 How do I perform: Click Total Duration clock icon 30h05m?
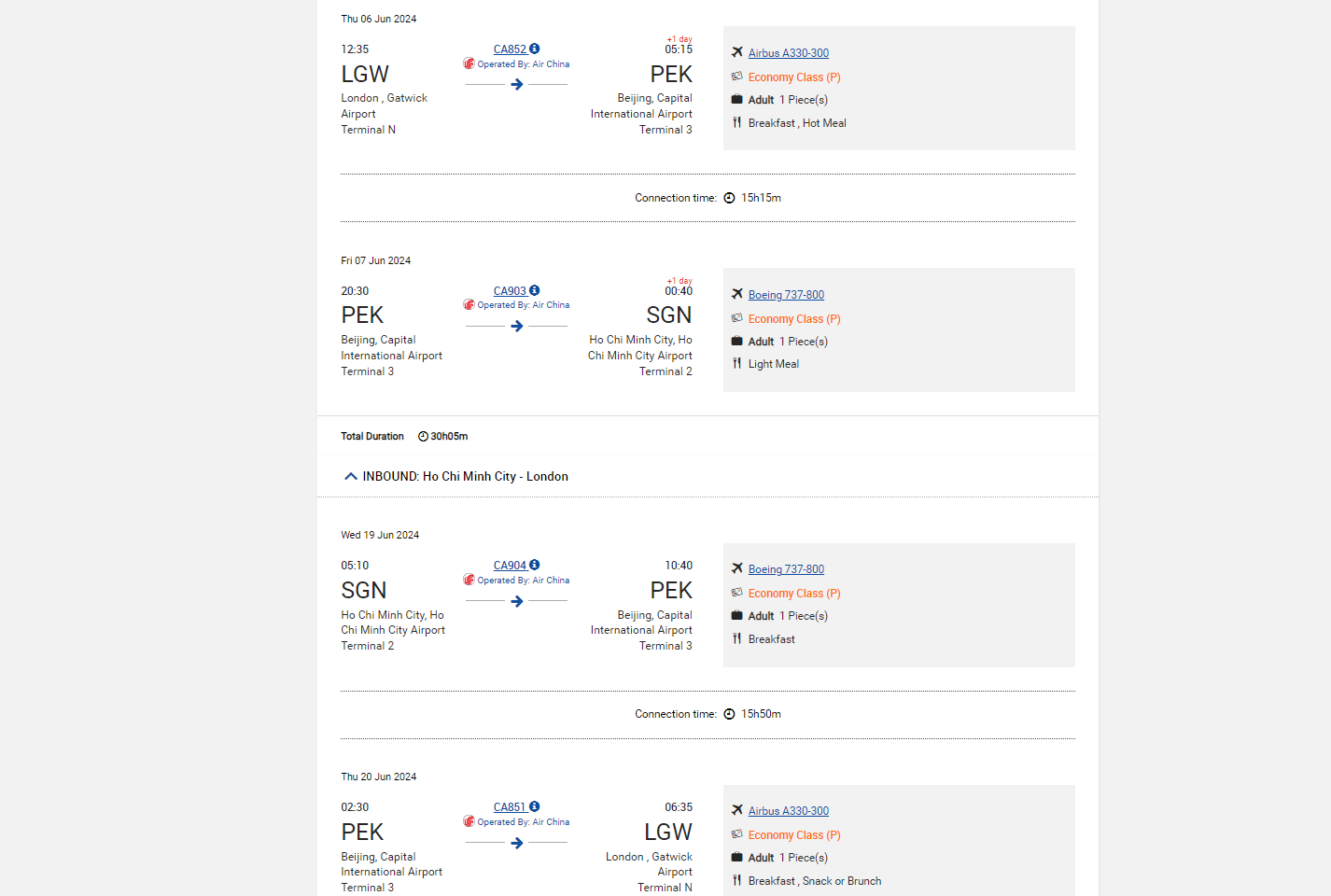(423, 436)
